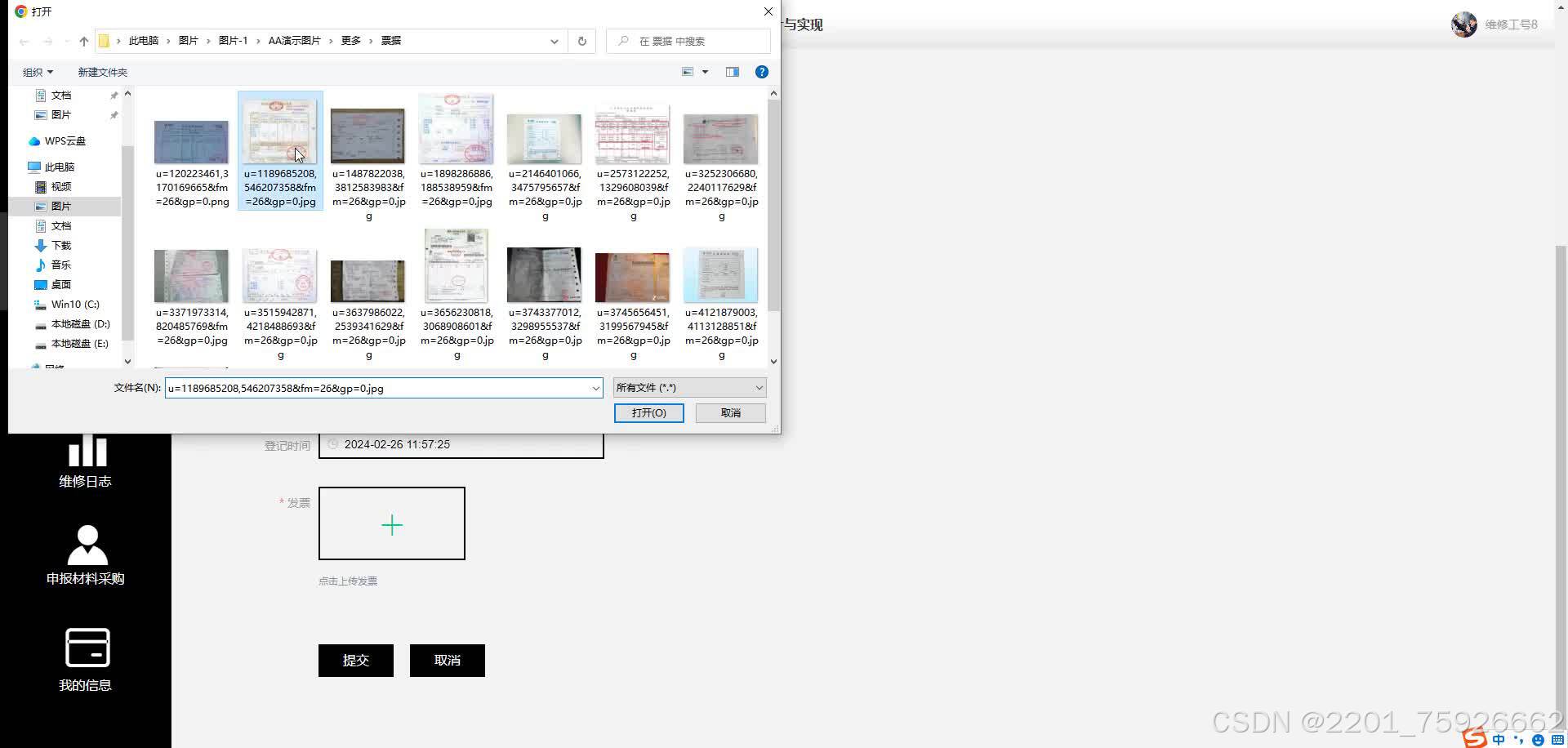
Task: Select thumbnail u=3656230818 image
Action: coord(457,266)
